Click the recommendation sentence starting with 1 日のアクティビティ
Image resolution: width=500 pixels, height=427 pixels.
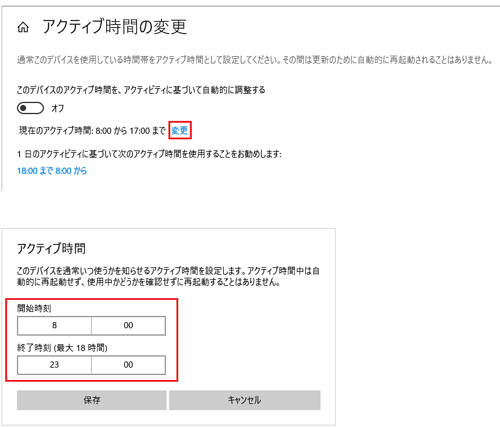[149, 154]
